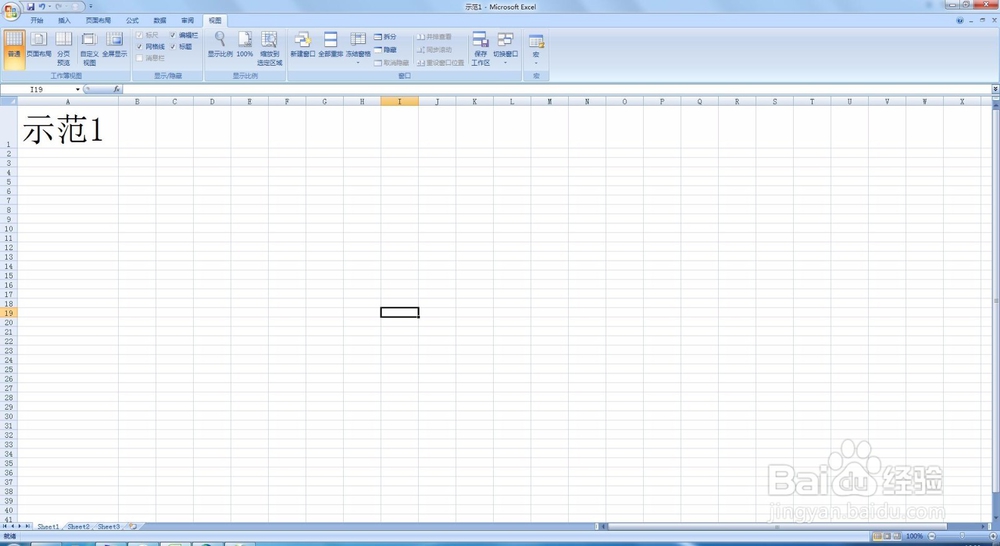Click 新建窗口 new window
Image resolution: width=1000 pixels, height=546 pixels.
pyautogui.click(x=302, y=45)
